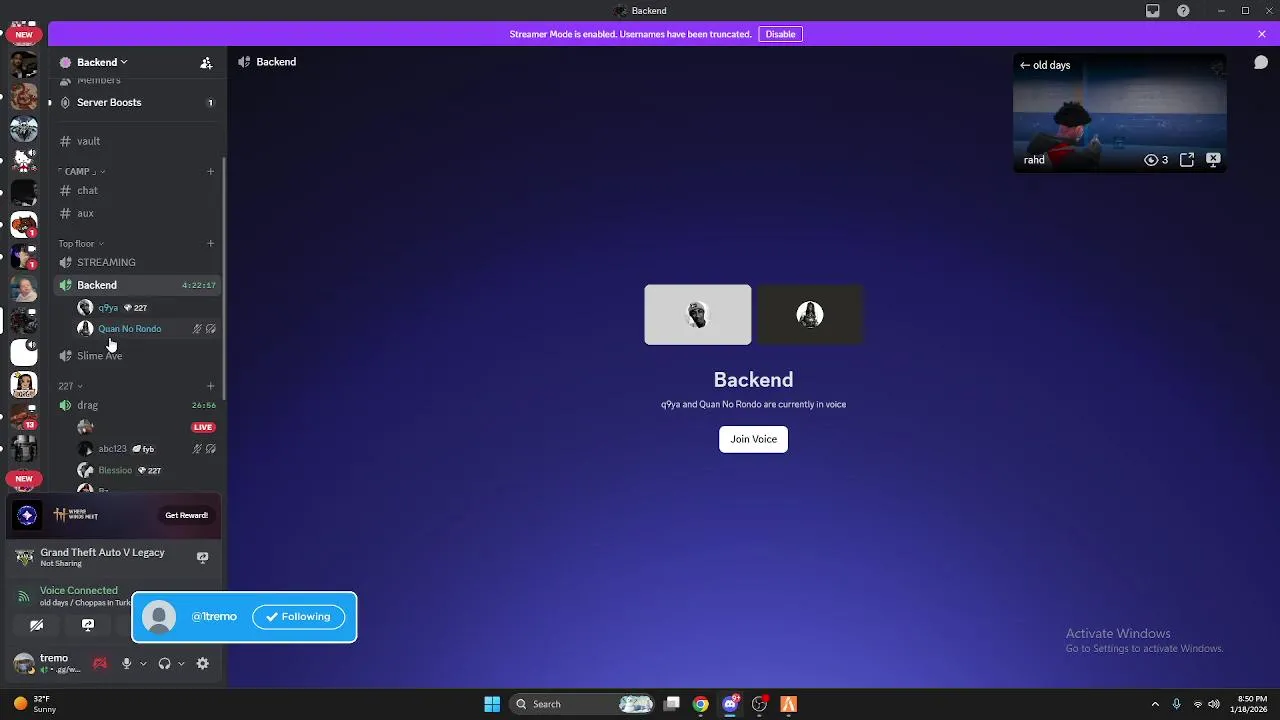
Task: Open the chat text channel
Action: pyautogui.click(x=136, y=190)
